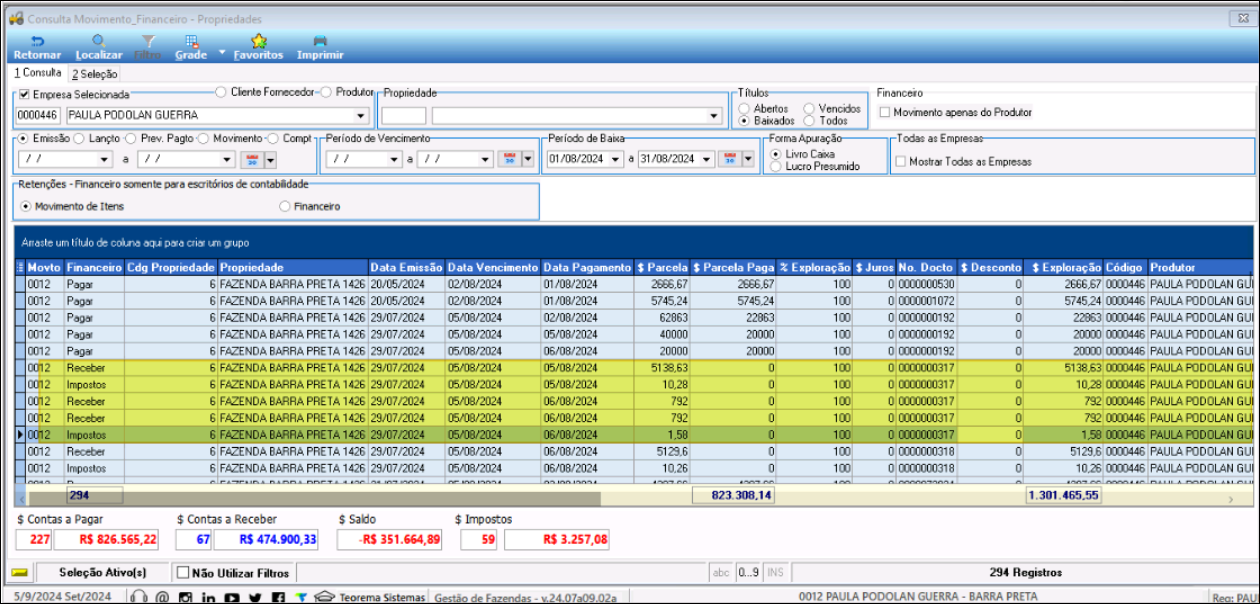The height and width of the screenshot is (604, 1260).
Task: Click the company code field 0000446
Action: [38, 115]
